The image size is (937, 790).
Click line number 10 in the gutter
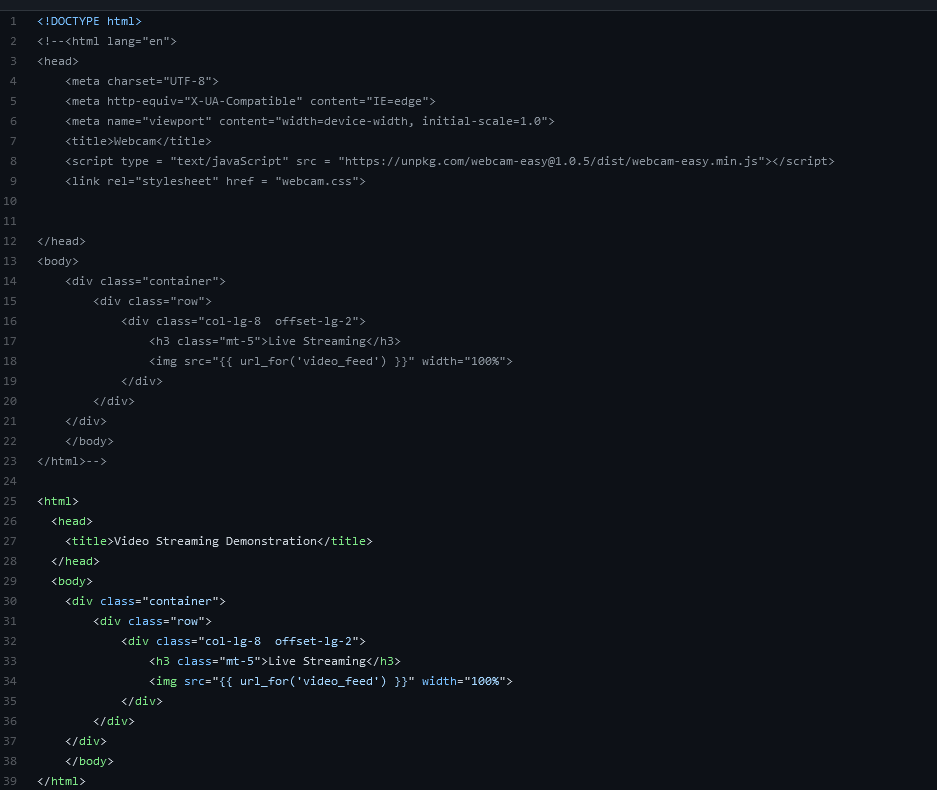tap(10, 201)
